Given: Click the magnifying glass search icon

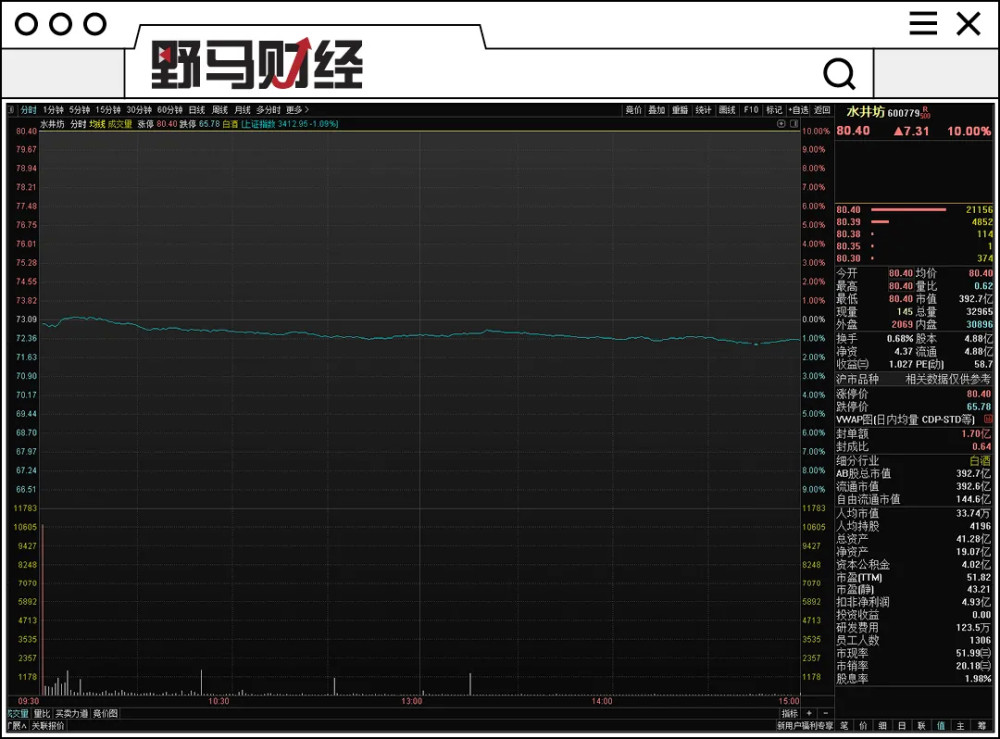Looking at the screenshot, I should pyautogui.click(x=839, y=74).
